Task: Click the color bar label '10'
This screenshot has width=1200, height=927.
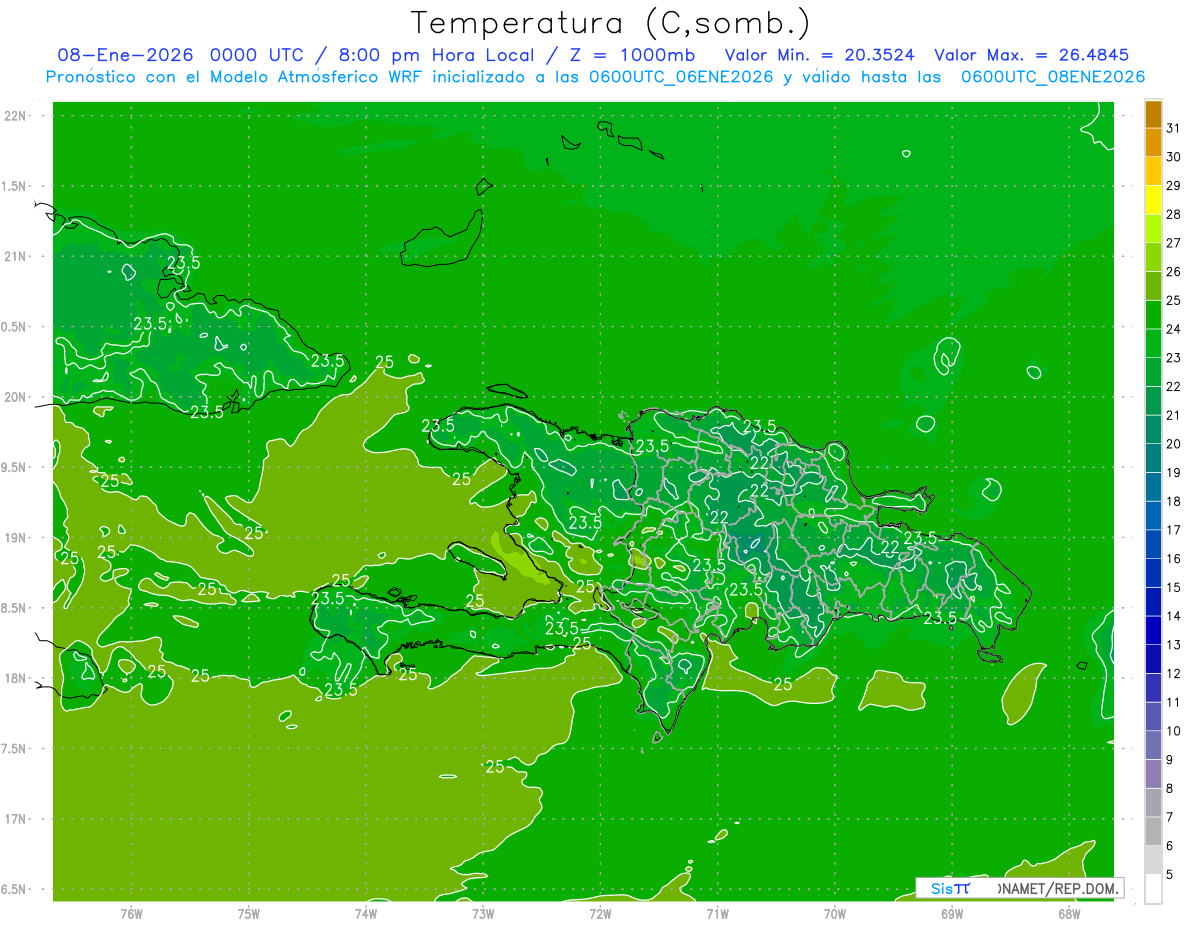Action: (x=1174, y=731)
